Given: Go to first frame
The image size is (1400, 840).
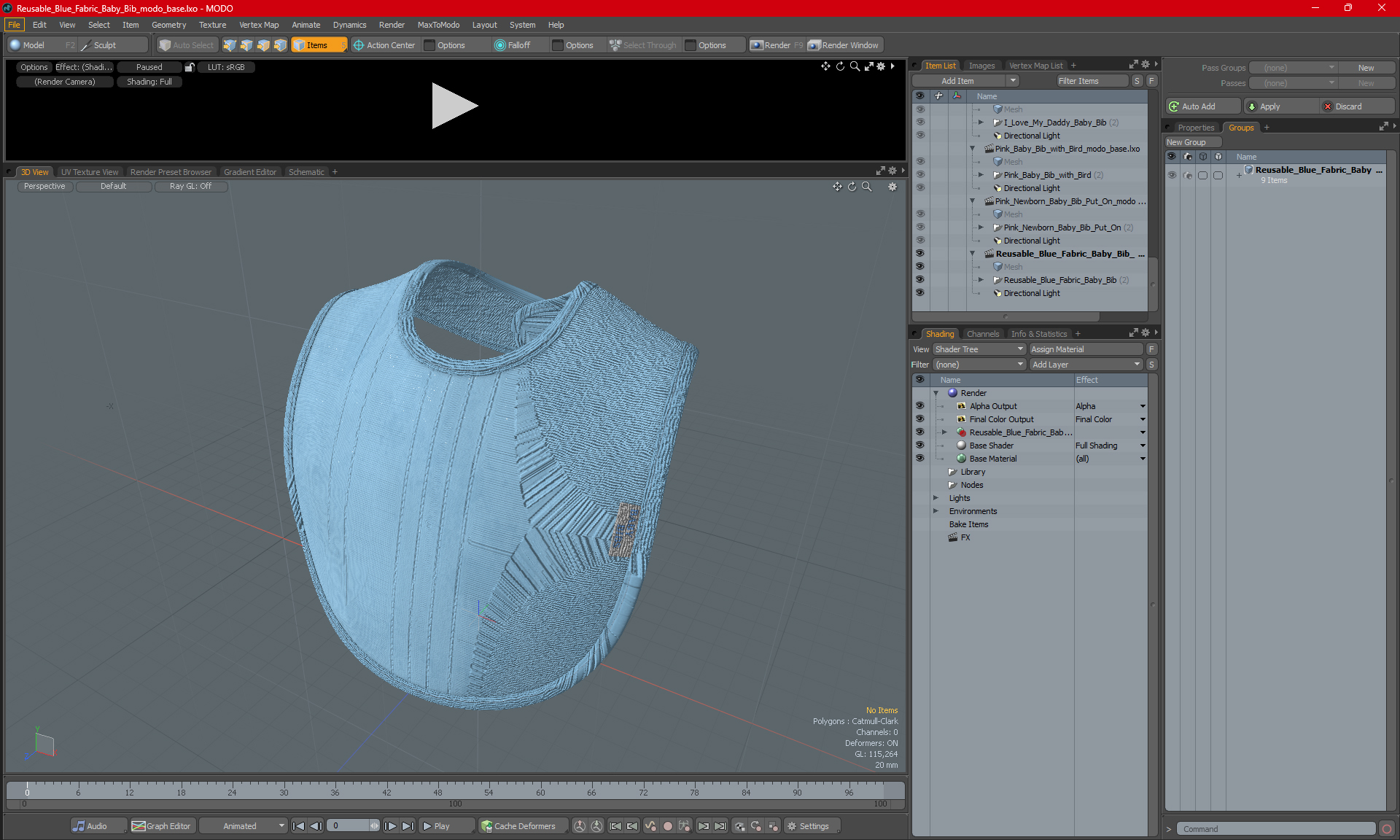Looking at the screenshot, I should coord(298,826).
